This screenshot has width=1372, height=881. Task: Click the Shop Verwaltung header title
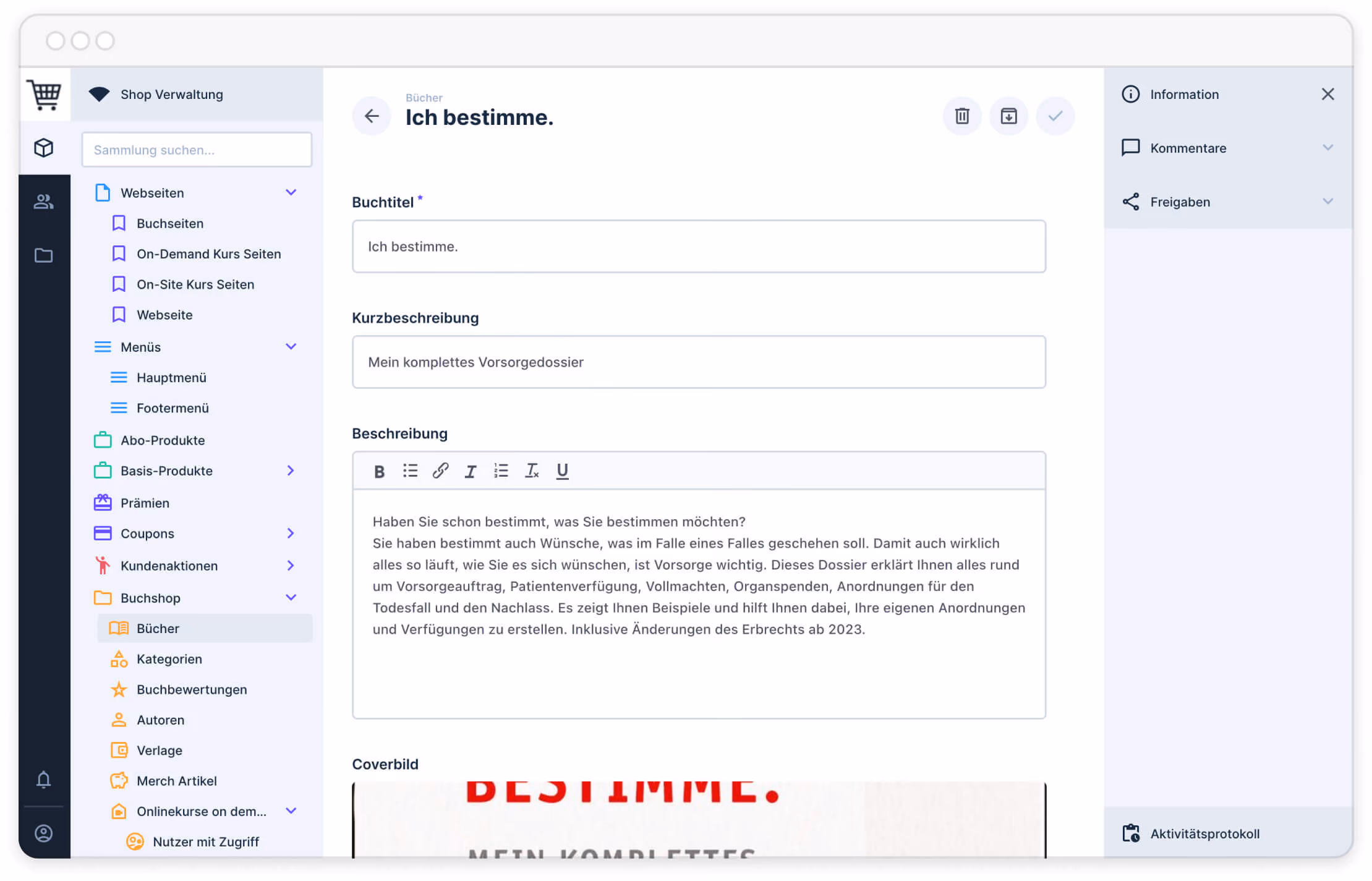171,94
